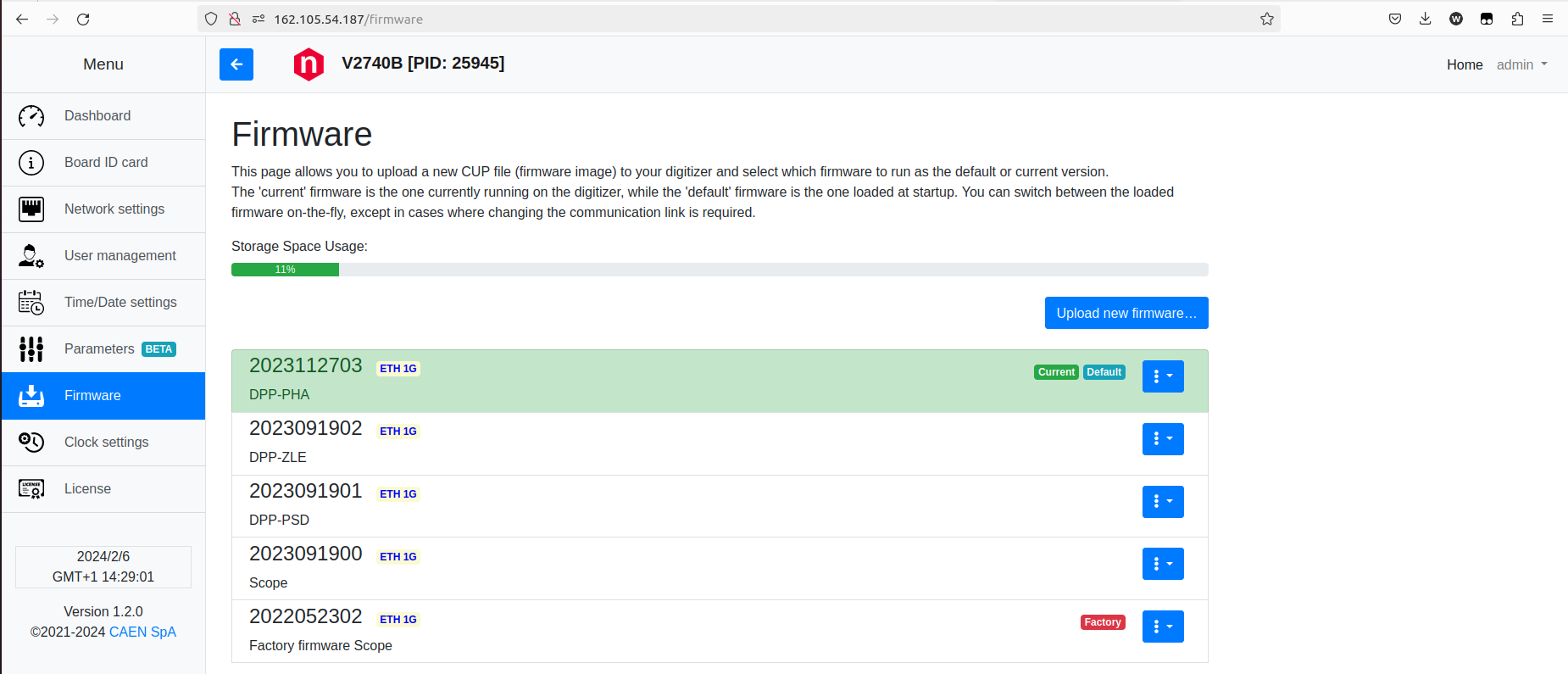Click the DPP-PHA firmware label
Image resolution: width=1568 pixels, height=674 pixels.
280,394
